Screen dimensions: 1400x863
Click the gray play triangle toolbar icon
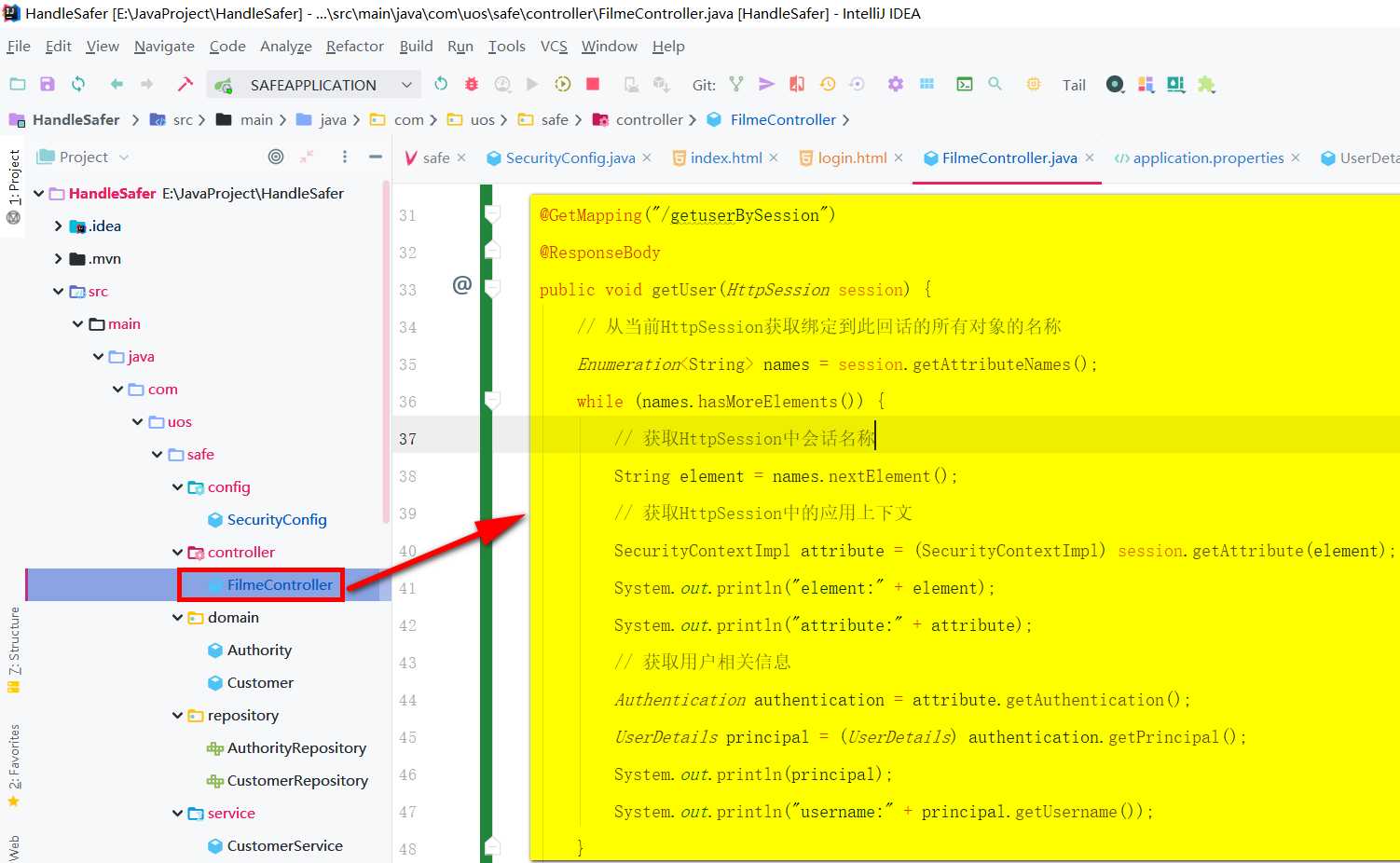pos(532,84)
